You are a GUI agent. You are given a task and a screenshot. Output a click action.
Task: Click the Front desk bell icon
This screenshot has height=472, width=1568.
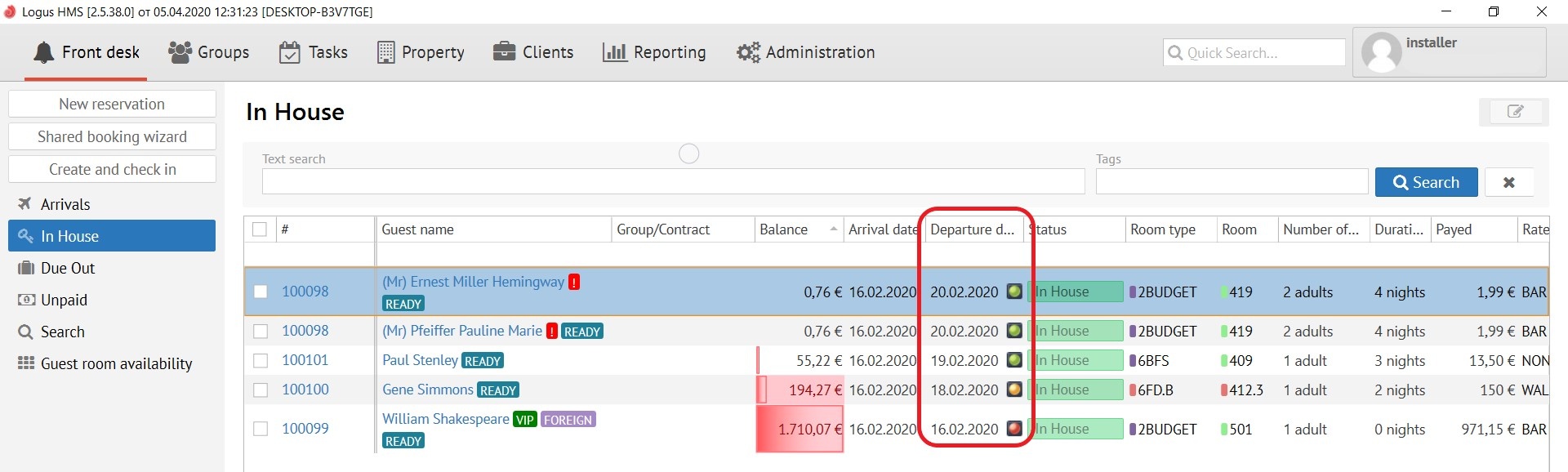click(x=43, y=53)
